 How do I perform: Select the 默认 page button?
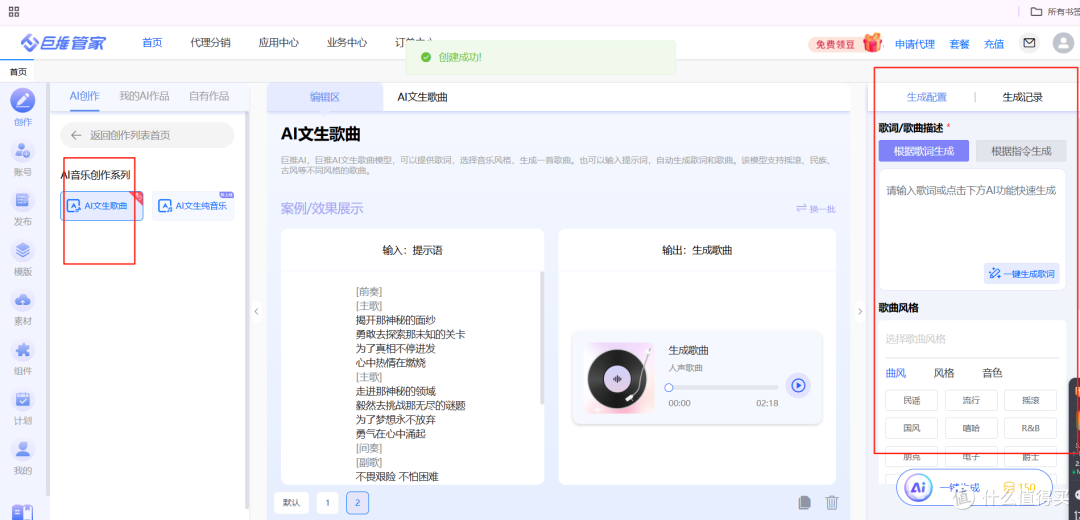coord(291,503)
